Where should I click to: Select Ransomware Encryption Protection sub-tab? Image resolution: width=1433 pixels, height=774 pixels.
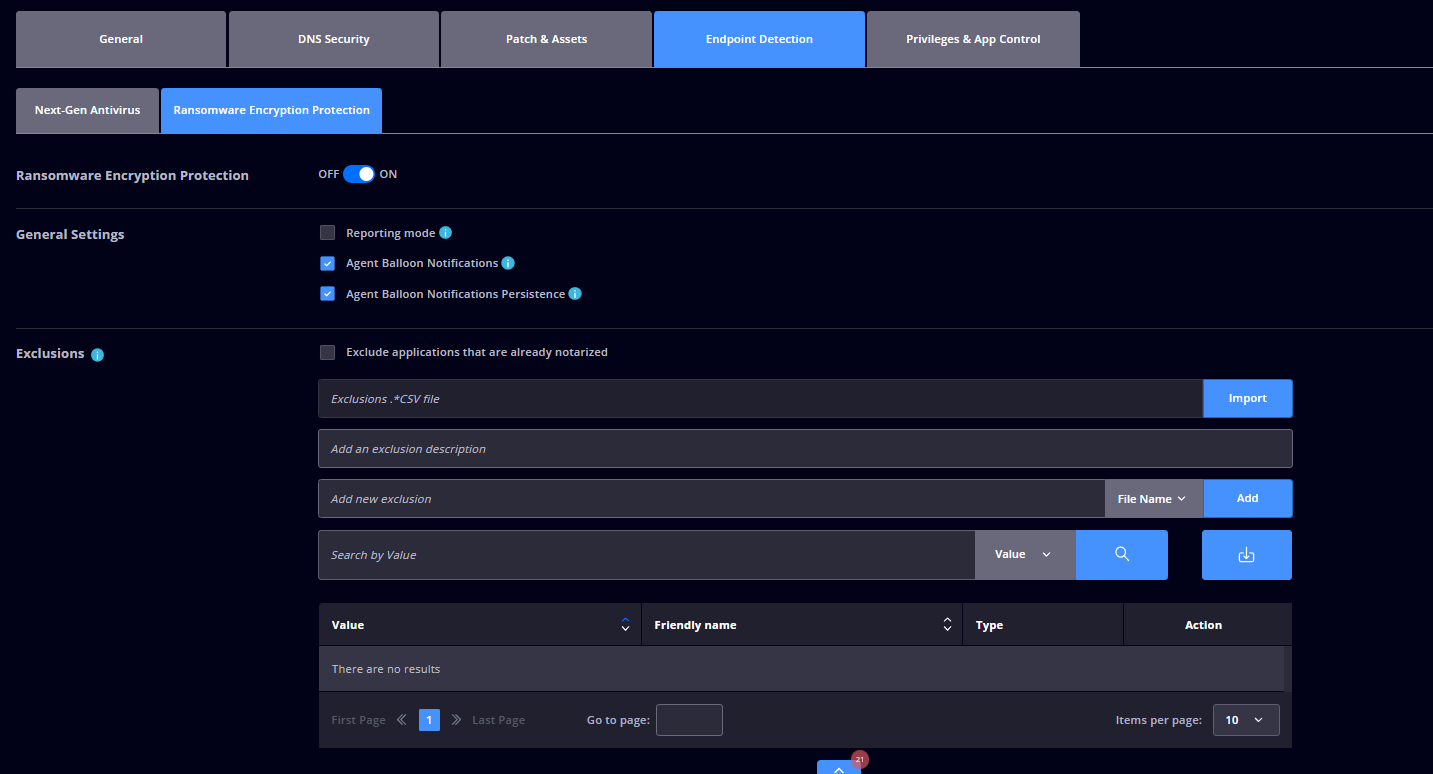coord(271,110)
